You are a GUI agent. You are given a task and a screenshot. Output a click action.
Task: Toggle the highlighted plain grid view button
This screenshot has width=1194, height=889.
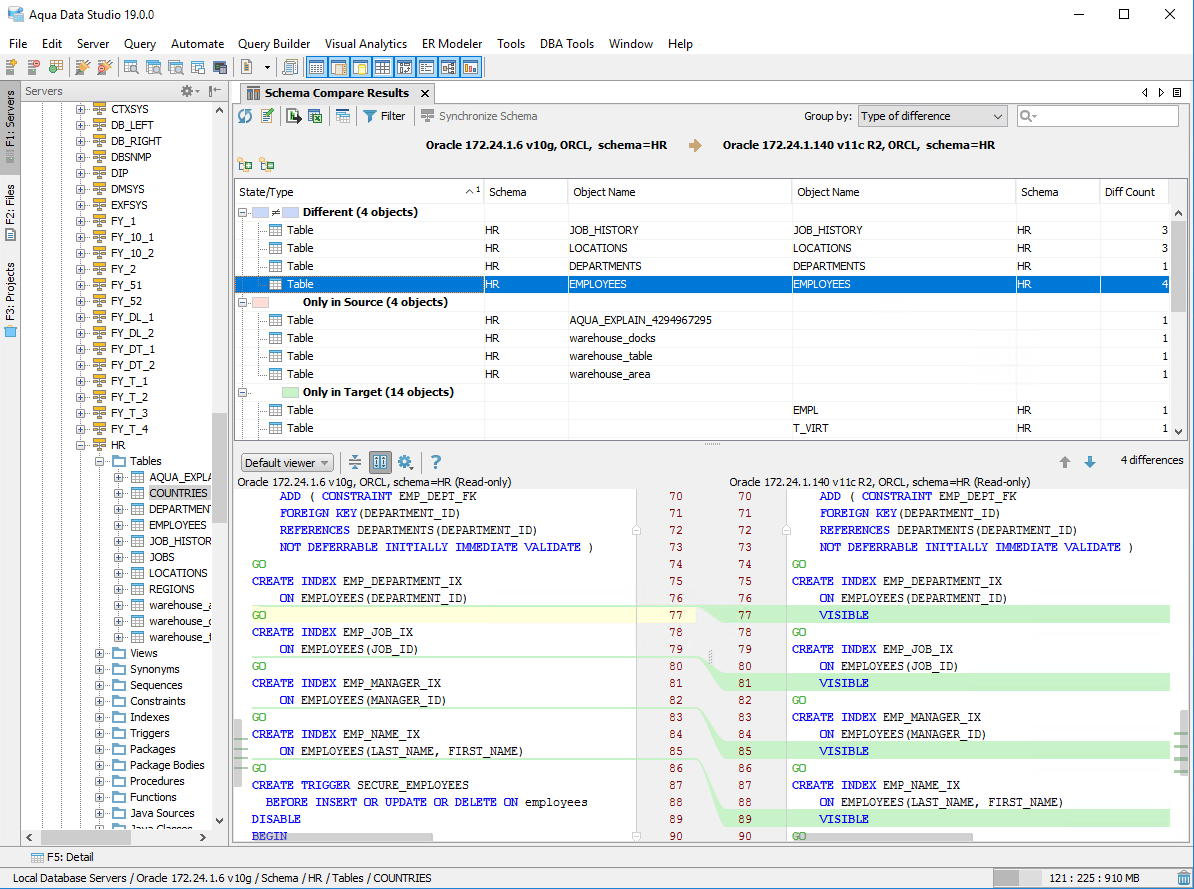[x=382, y=68]
